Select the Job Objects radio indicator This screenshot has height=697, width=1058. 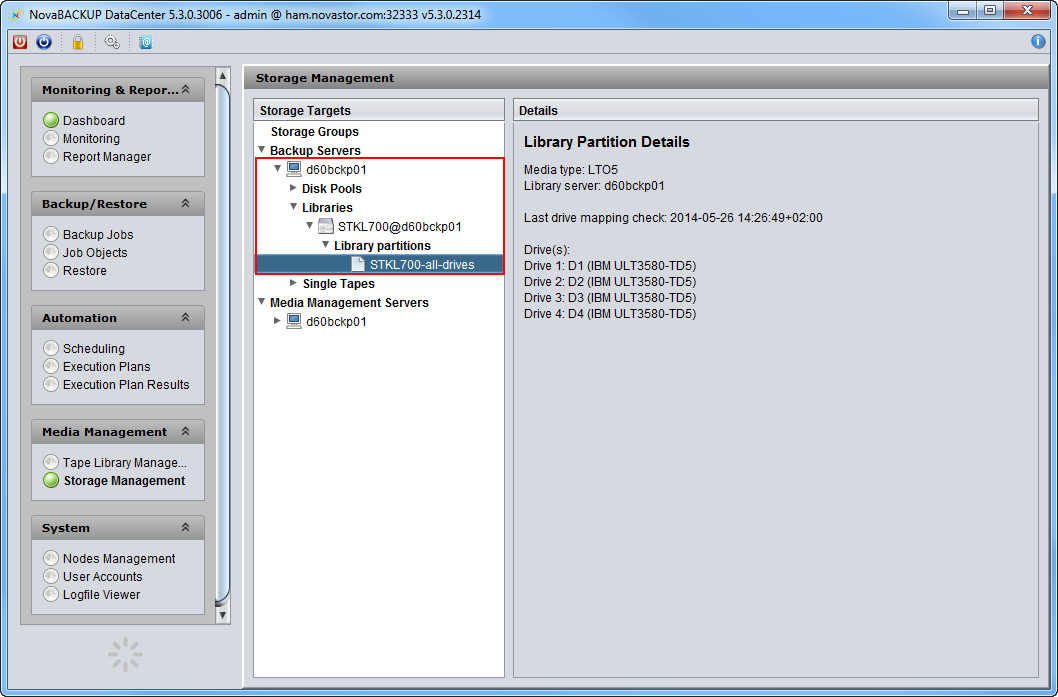tap(51, 252)
